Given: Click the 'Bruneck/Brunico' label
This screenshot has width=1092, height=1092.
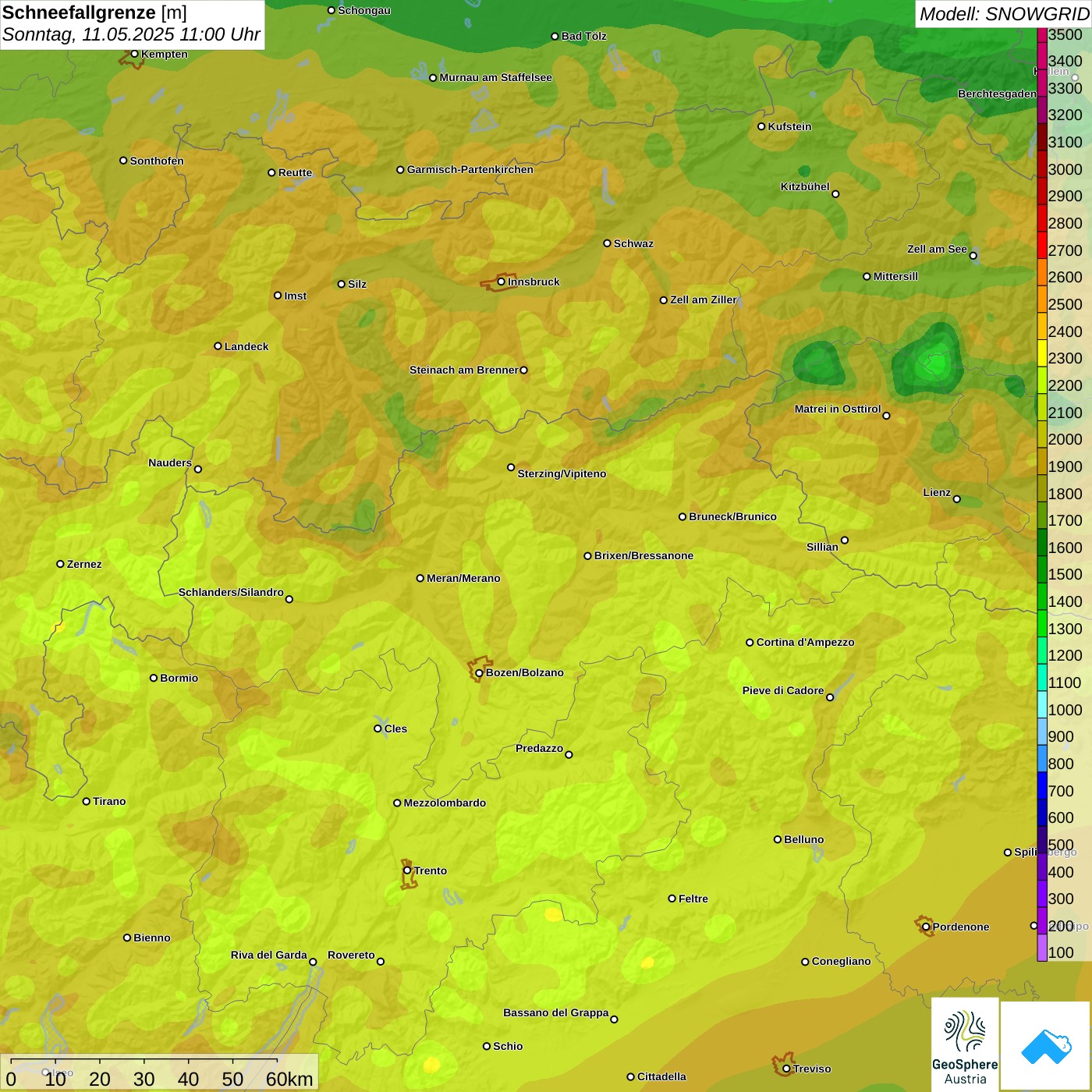Looking at the screenshot, I should 732,516.
